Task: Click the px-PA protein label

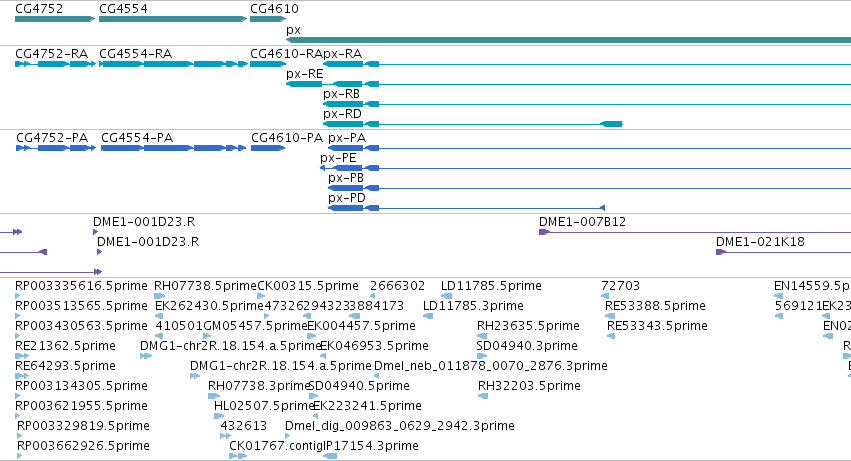Action: click(347, 138)
